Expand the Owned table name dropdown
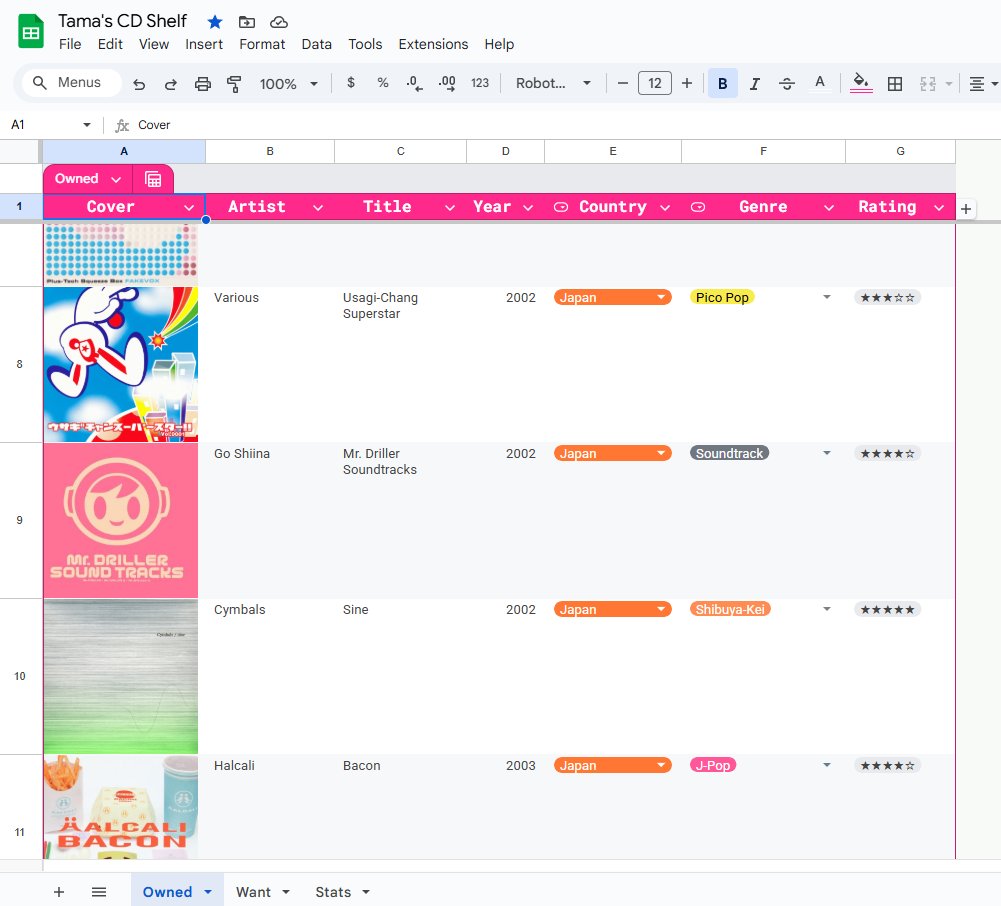The width and height of the screenshot is (1001, 906). pos(116,179)
